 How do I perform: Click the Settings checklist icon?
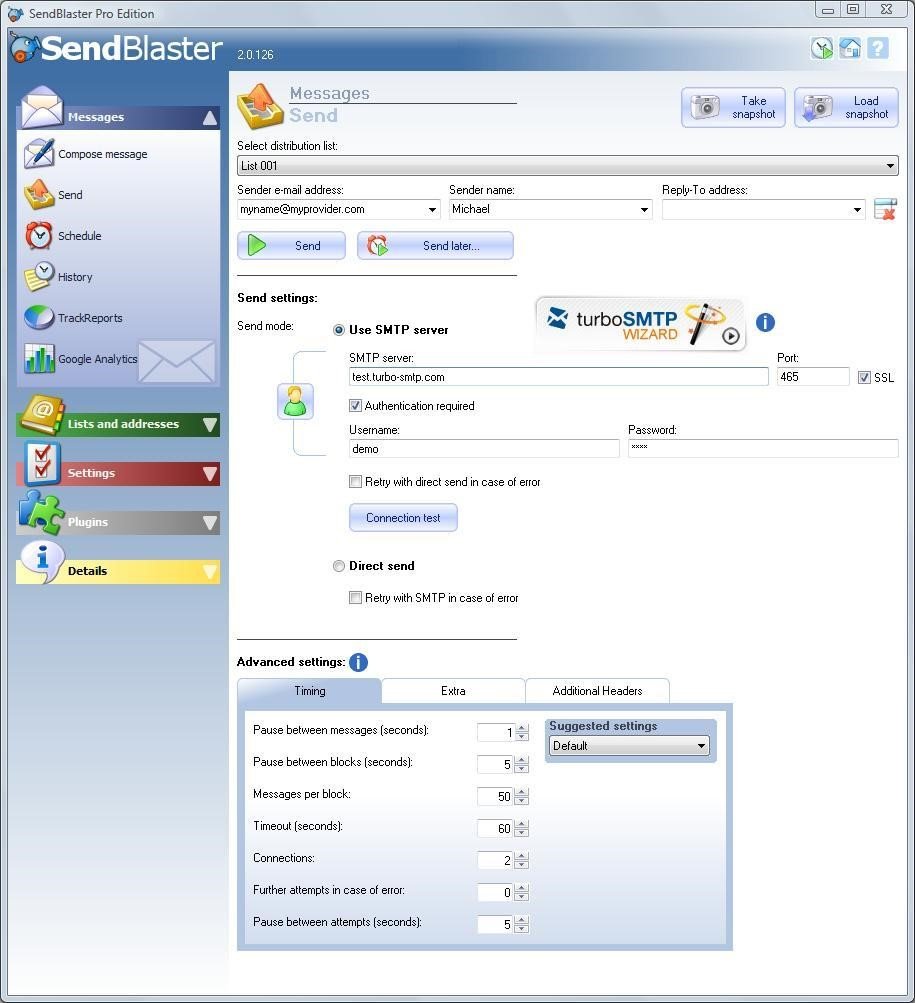42,463
